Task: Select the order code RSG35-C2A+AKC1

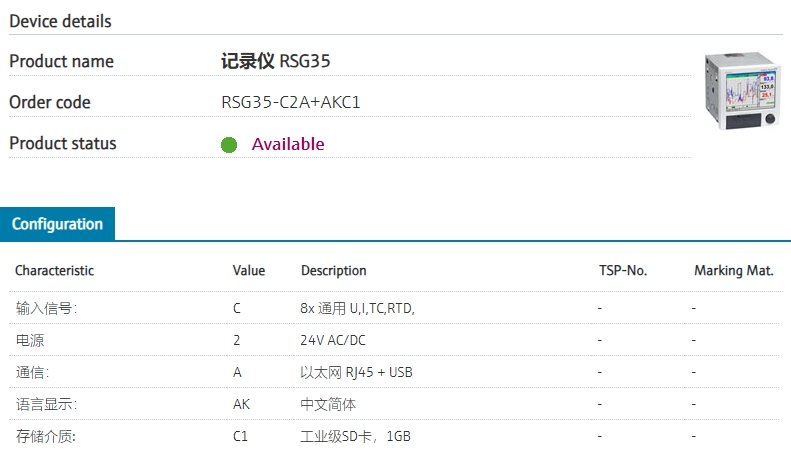Action: 290,102
